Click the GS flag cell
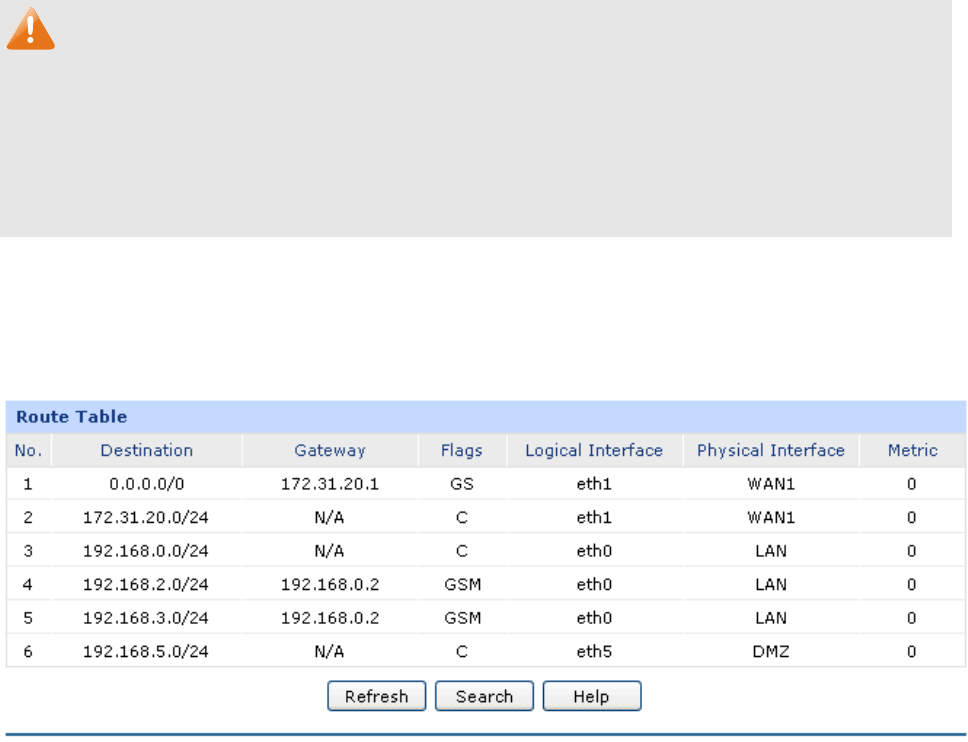 [462, 484]
